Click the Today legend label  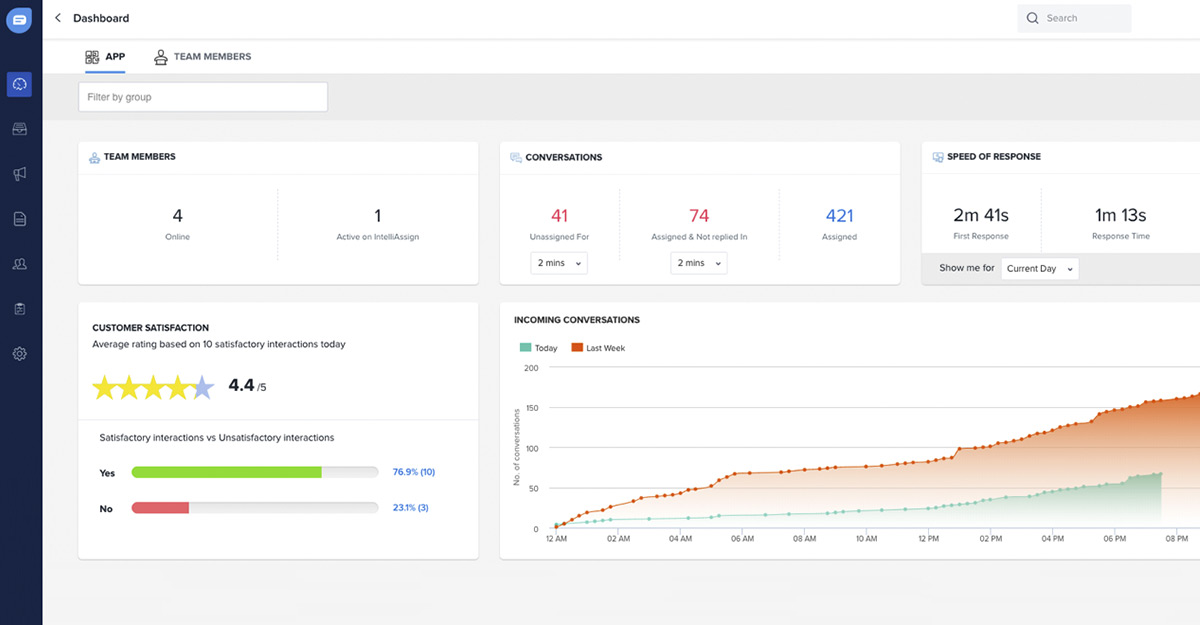pos(546,348)
